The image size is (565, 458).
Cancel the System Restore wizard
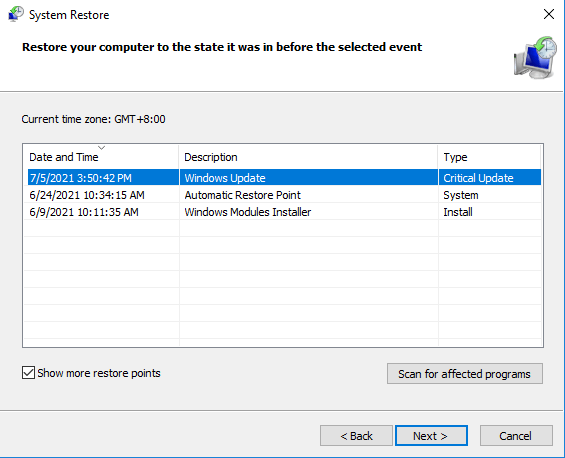(516, 436)
